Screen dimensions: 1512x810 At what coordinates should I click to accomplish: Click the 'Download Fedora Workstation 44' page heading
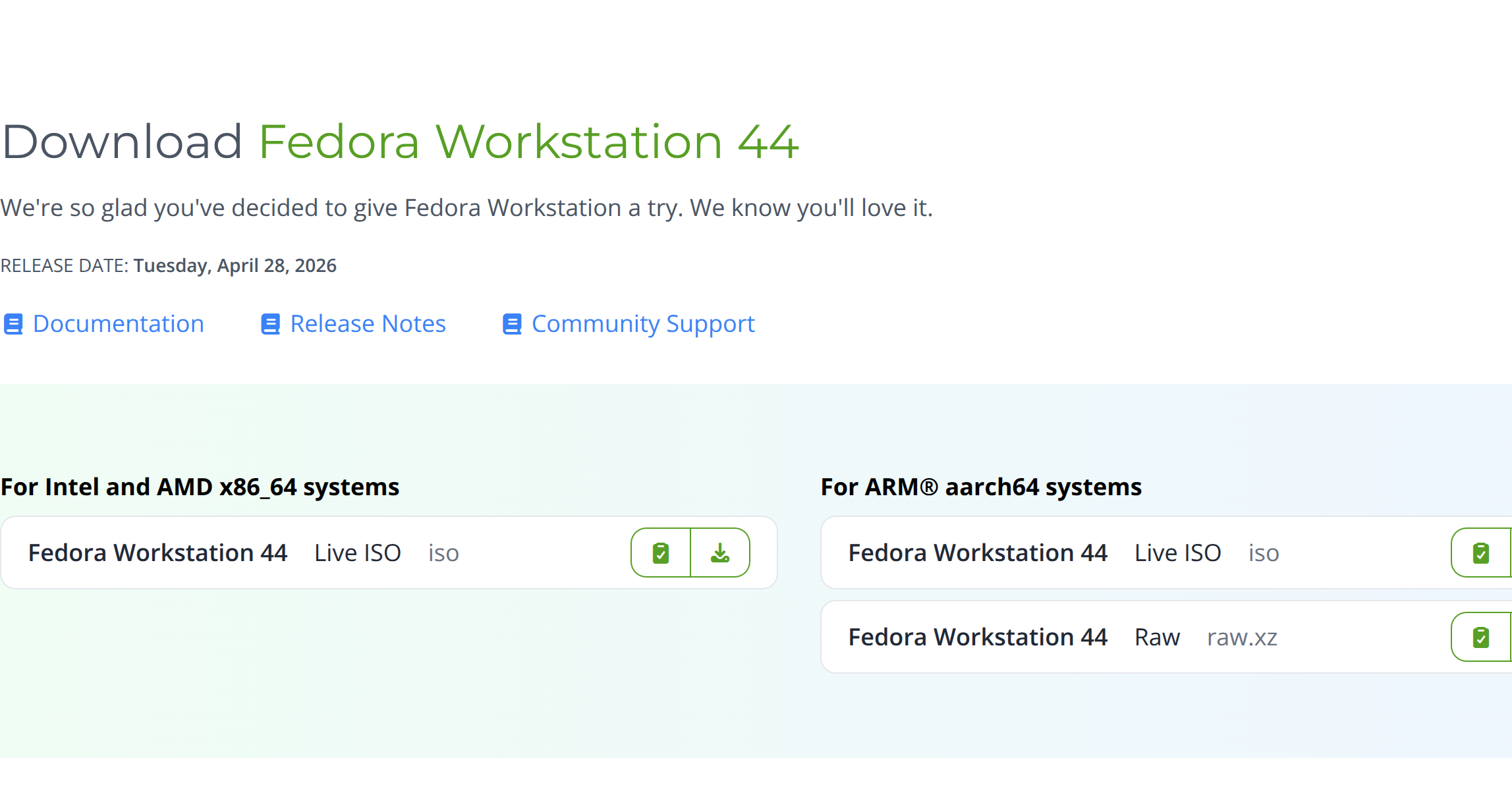coord(401,142)
